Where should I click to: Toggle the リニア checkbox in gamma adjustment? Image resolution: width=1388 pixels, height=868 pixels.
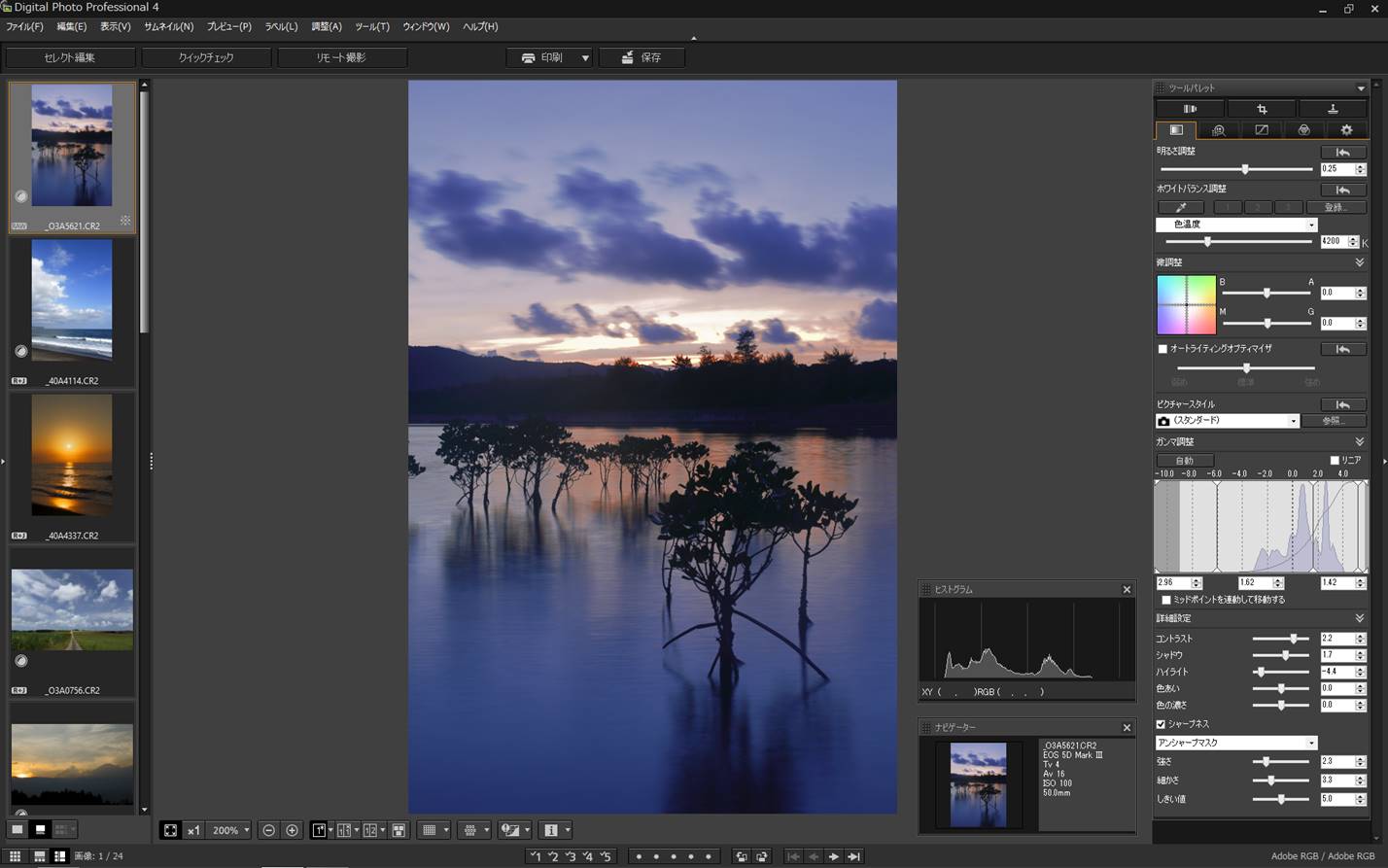[x=1335, y=460]
